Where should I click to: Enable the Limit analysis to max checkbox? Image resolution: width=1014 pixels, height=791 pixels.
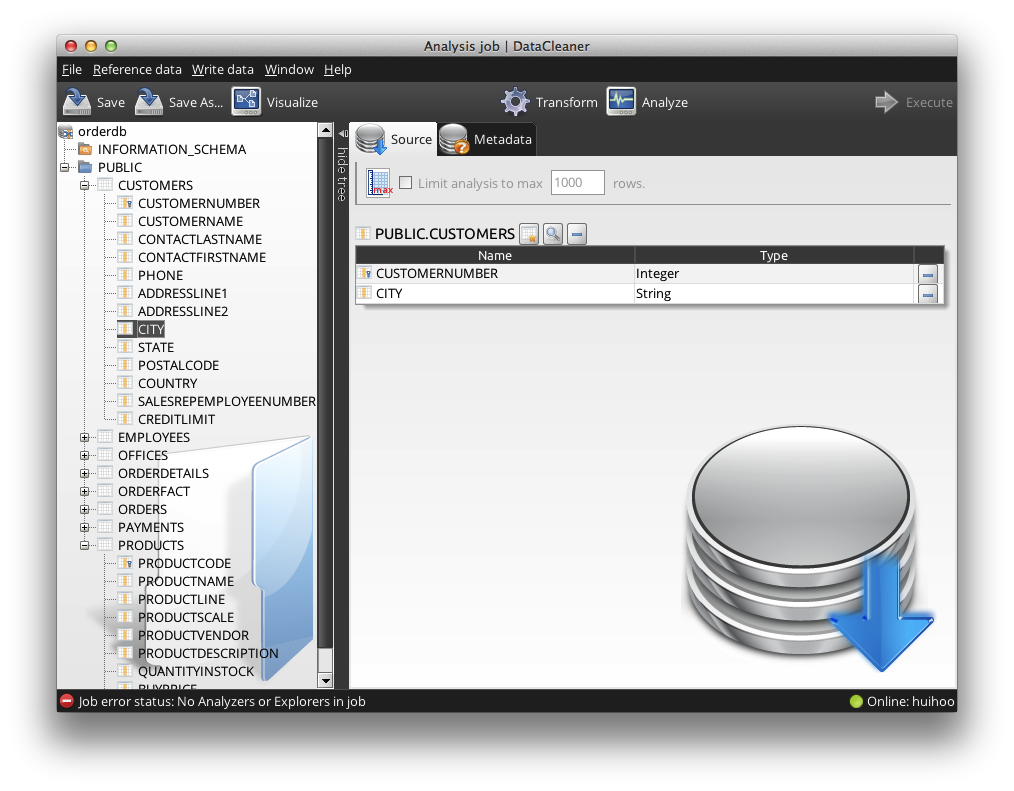pyautogui.click(x=406, y=183)
